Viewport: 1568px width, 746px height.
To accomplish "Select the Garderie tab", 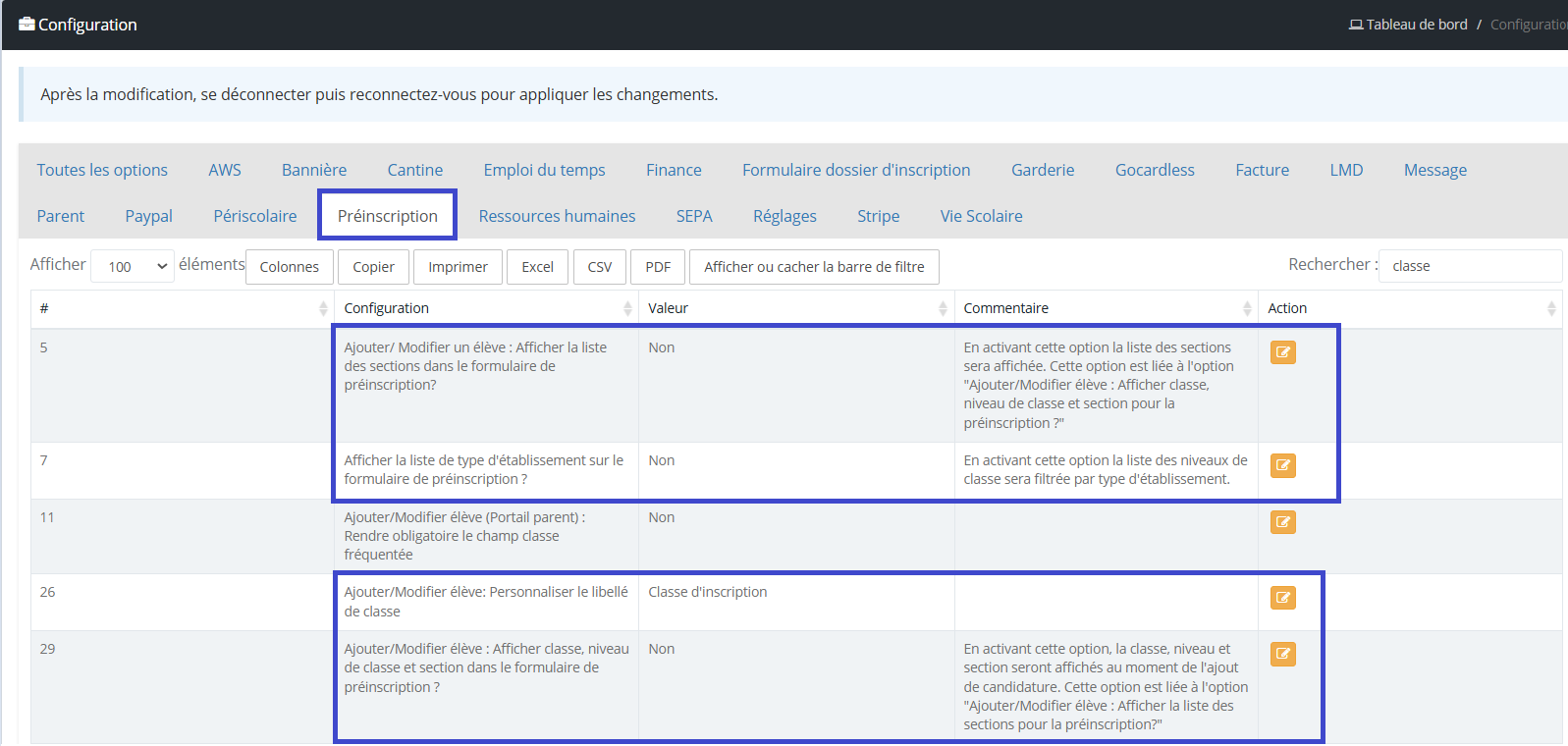I will pyautogui.click(x=1043, y=170).
